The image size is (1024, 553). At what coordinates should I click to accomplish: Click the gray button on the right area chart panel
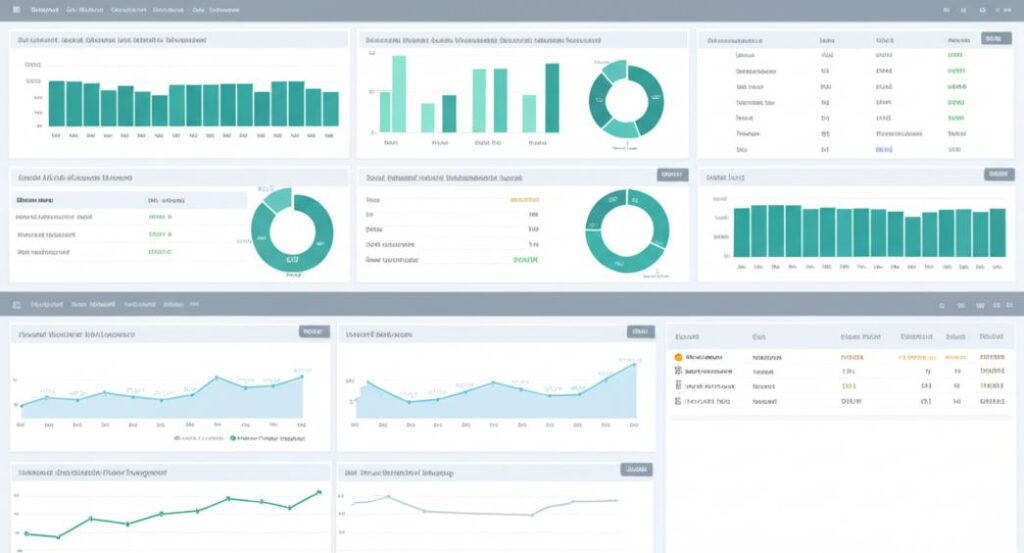click(640, 331)
